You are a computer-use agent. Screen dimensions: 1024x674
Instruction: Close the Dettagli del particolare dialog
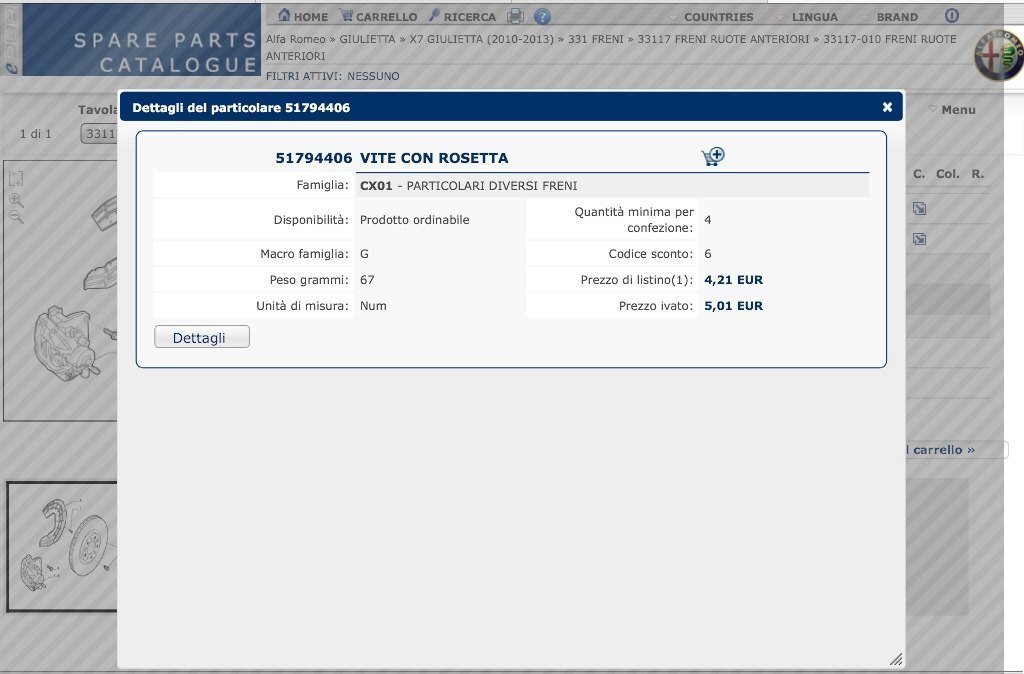click(887, 107)
